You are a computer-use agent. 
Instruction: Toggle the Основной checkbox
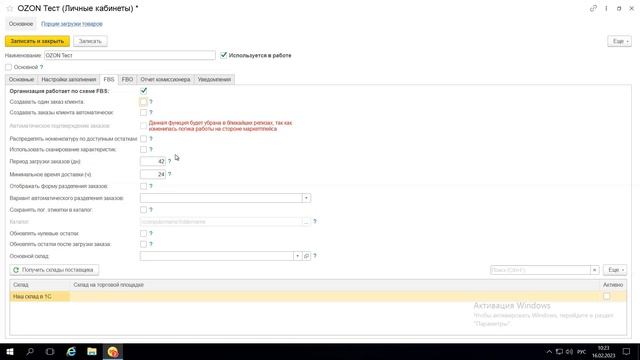tap(9, 67)
